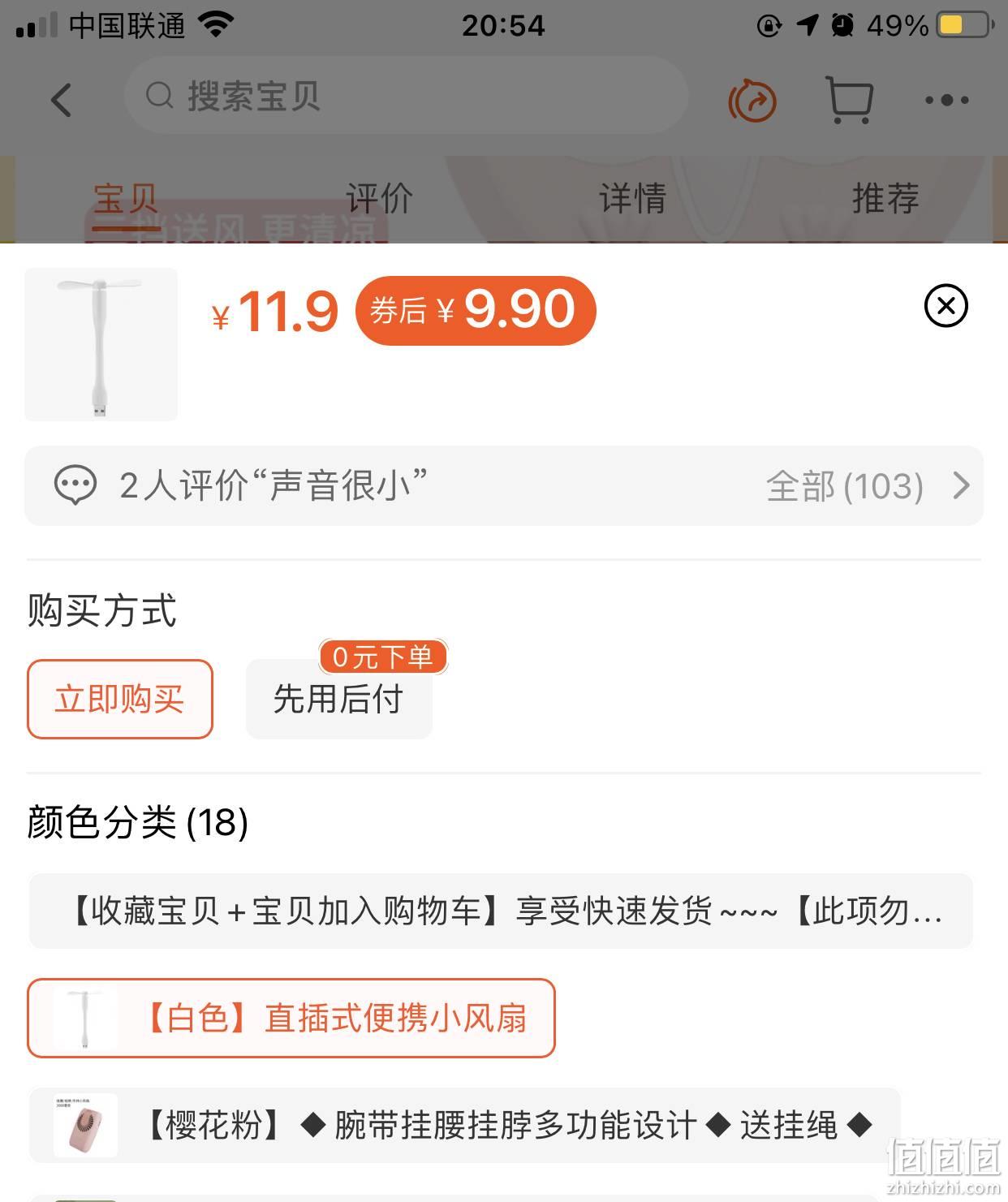Viewport: 1008px width, 1202px height.
Task: Select the 【白色】直插式便携小风扇 option
Action: coord(291,1018)
